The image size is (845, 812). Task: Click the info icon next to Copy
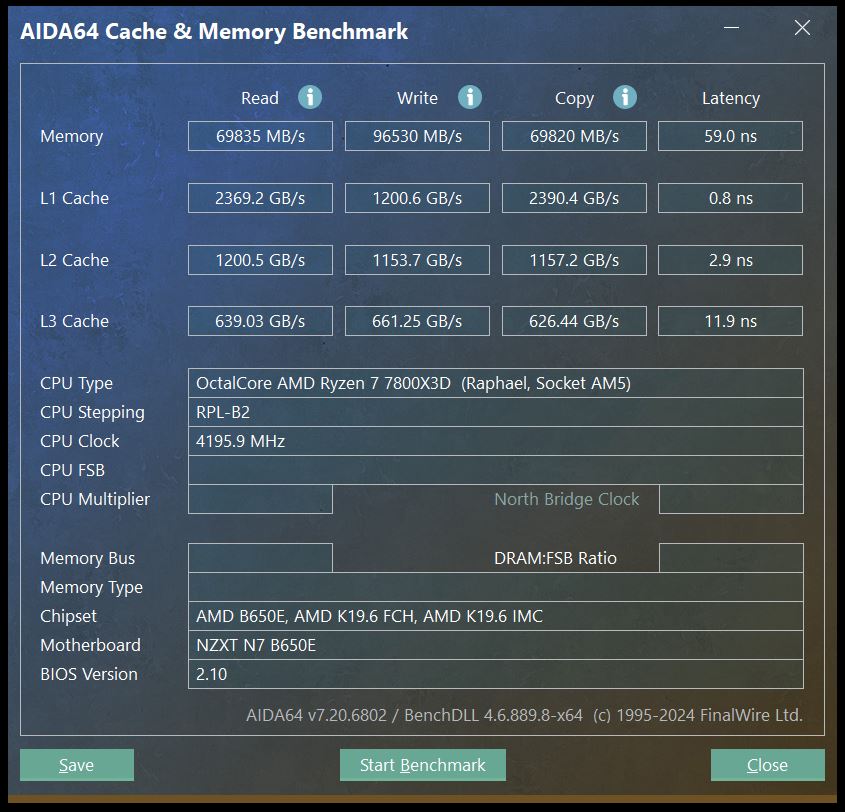coord(625,98)
